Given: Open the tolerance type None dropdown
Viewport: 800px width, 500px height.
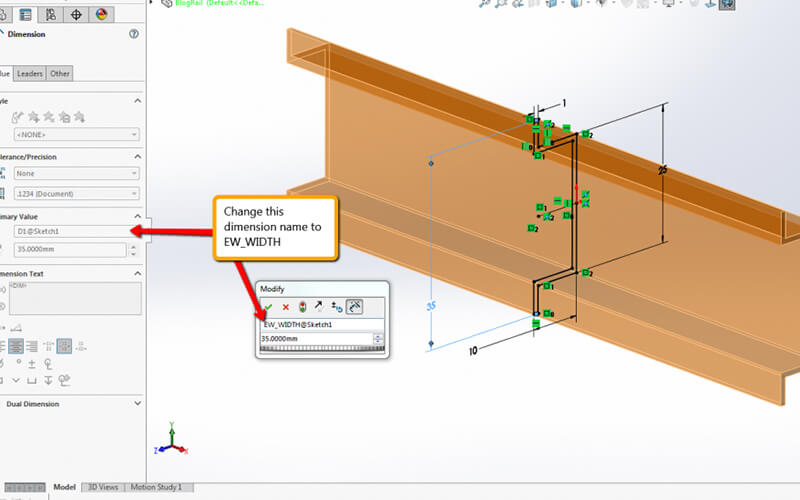Looking at the screenshot, I should coord(77,173).
